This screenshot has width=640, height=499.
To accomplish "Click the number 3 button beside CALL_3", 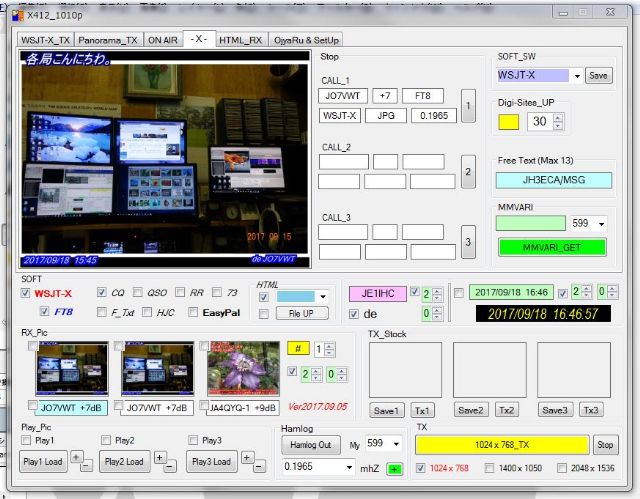I will tap(467, 241).
